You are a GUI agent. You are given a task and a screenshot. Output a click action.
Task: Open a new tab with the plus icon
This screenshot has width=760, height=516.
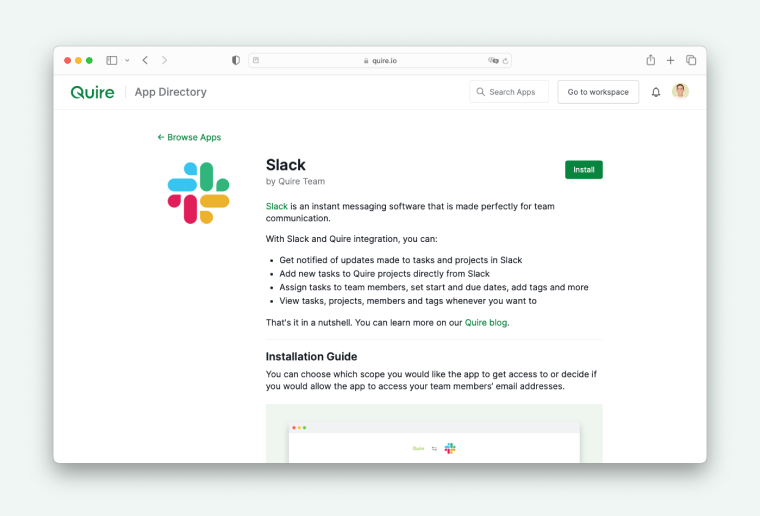[x=670, y=60]
